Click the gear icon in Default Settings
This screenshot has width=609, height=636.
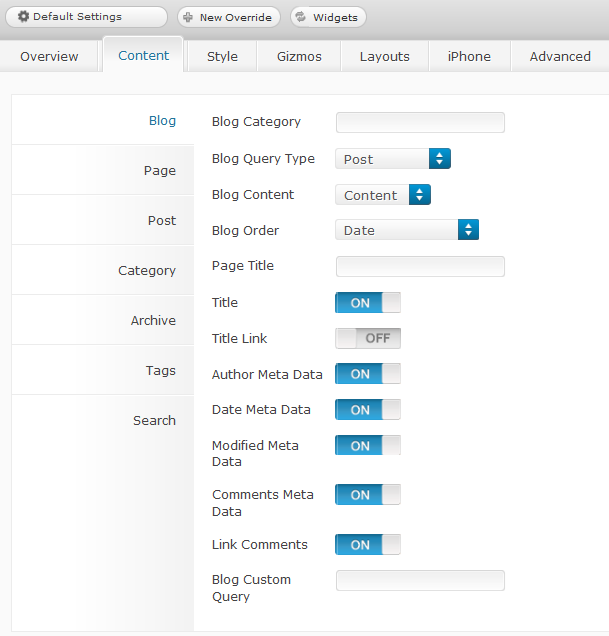coord(24,17)
